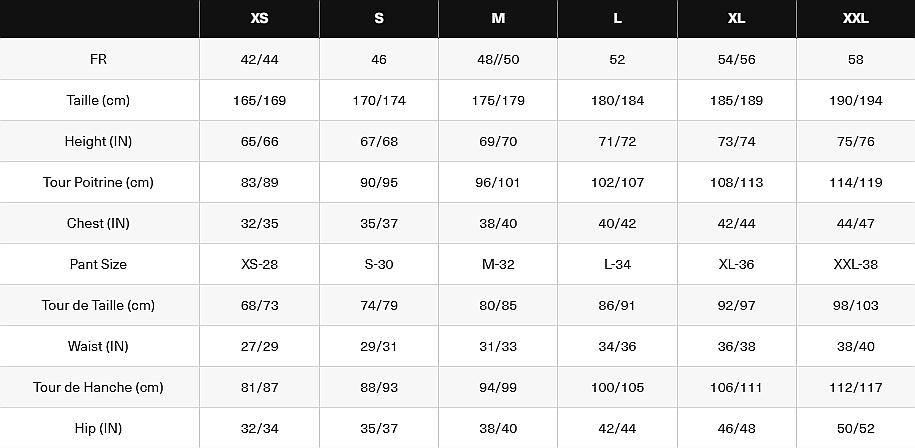The width and height of the screenshot is (915, 448).
Task: Click the Tour de Taille (cm) label
Action: [98, 306]
